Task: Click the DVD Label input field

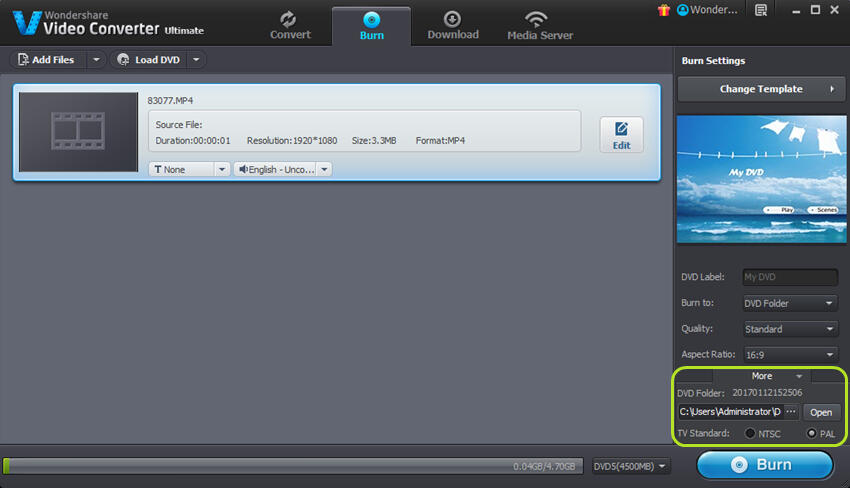Action: point(790,277)
